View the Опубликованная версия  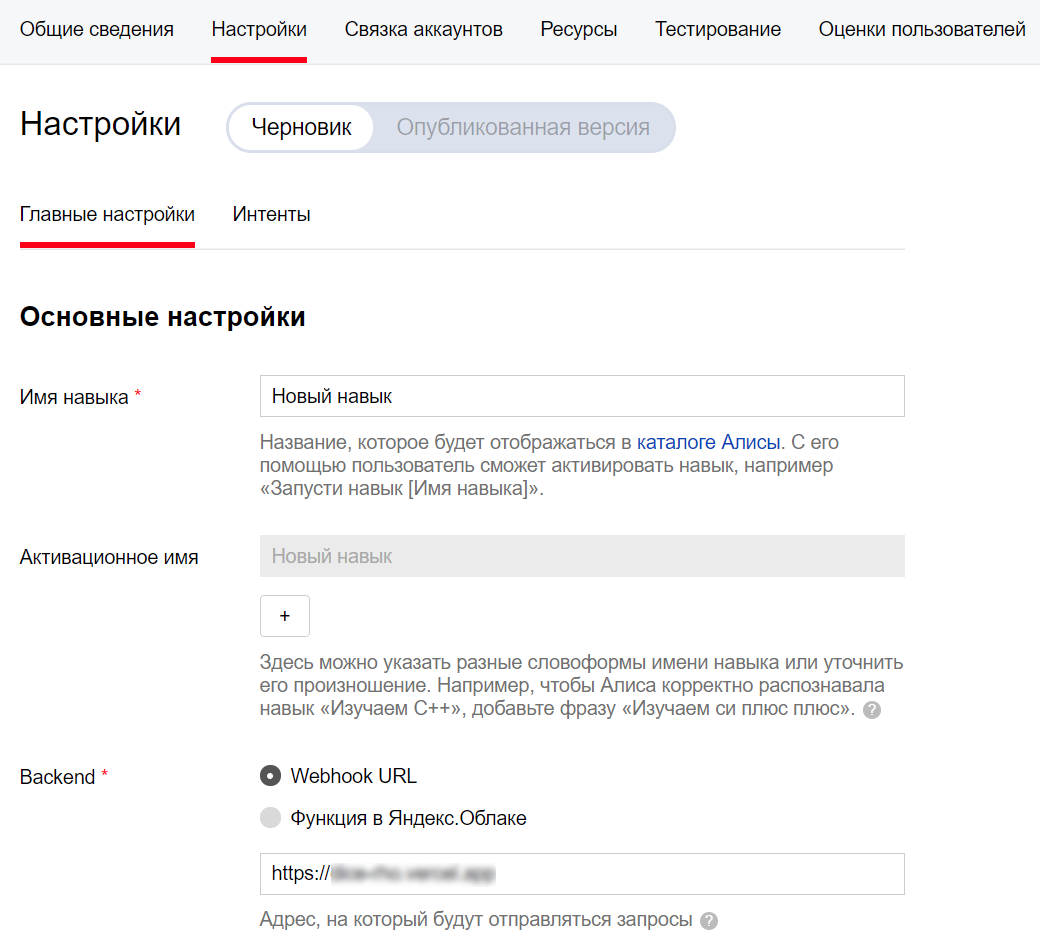pos(523,127)
